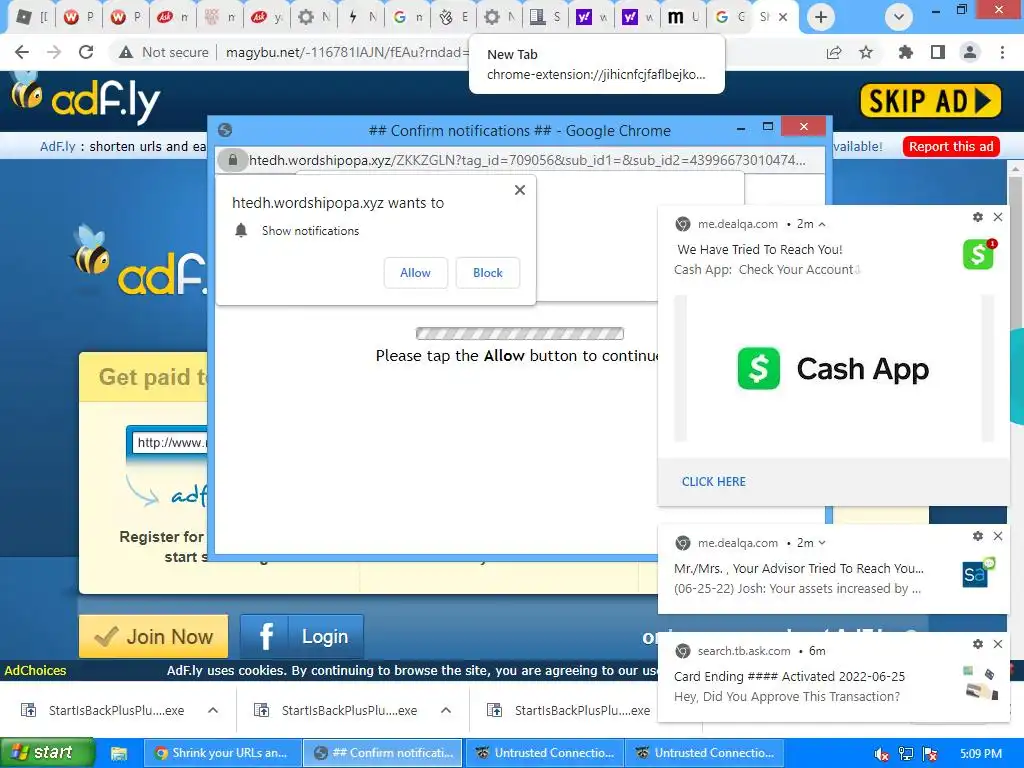Switch to the first Yahoo tab
The width and height of the screenshot is (1024, 768).
tap(592, 17)
